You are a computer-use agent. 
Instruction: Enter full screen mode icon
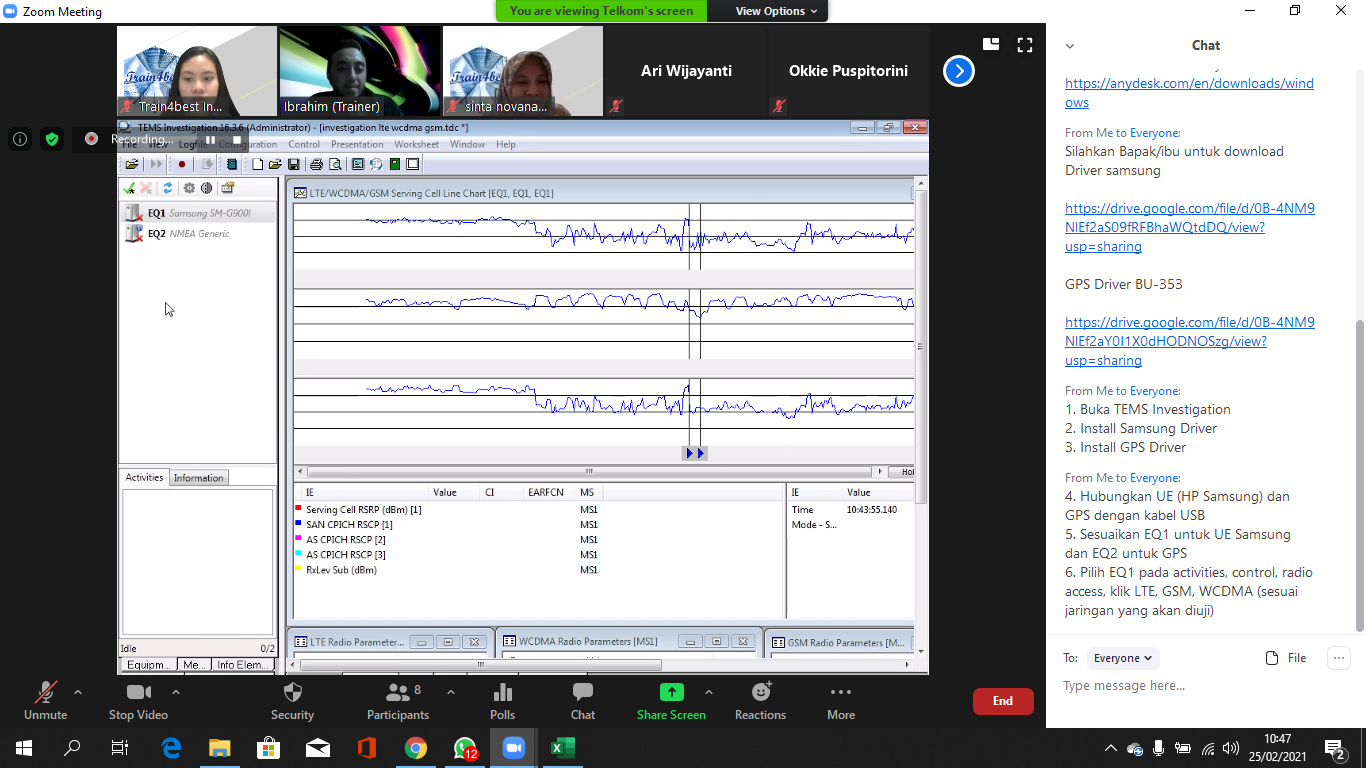pyautogui.click(x=1024, y=45)
